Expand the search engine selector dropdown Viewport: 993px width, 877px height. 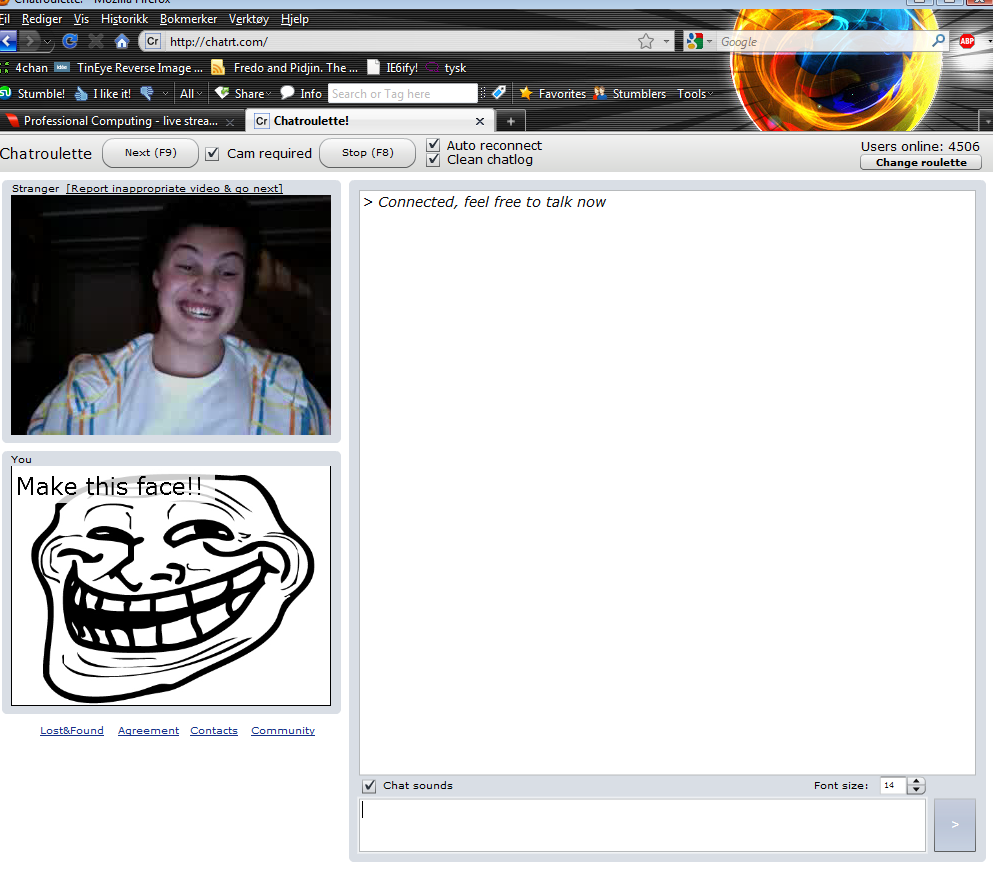pyautogui.click(x=709, y=42)
